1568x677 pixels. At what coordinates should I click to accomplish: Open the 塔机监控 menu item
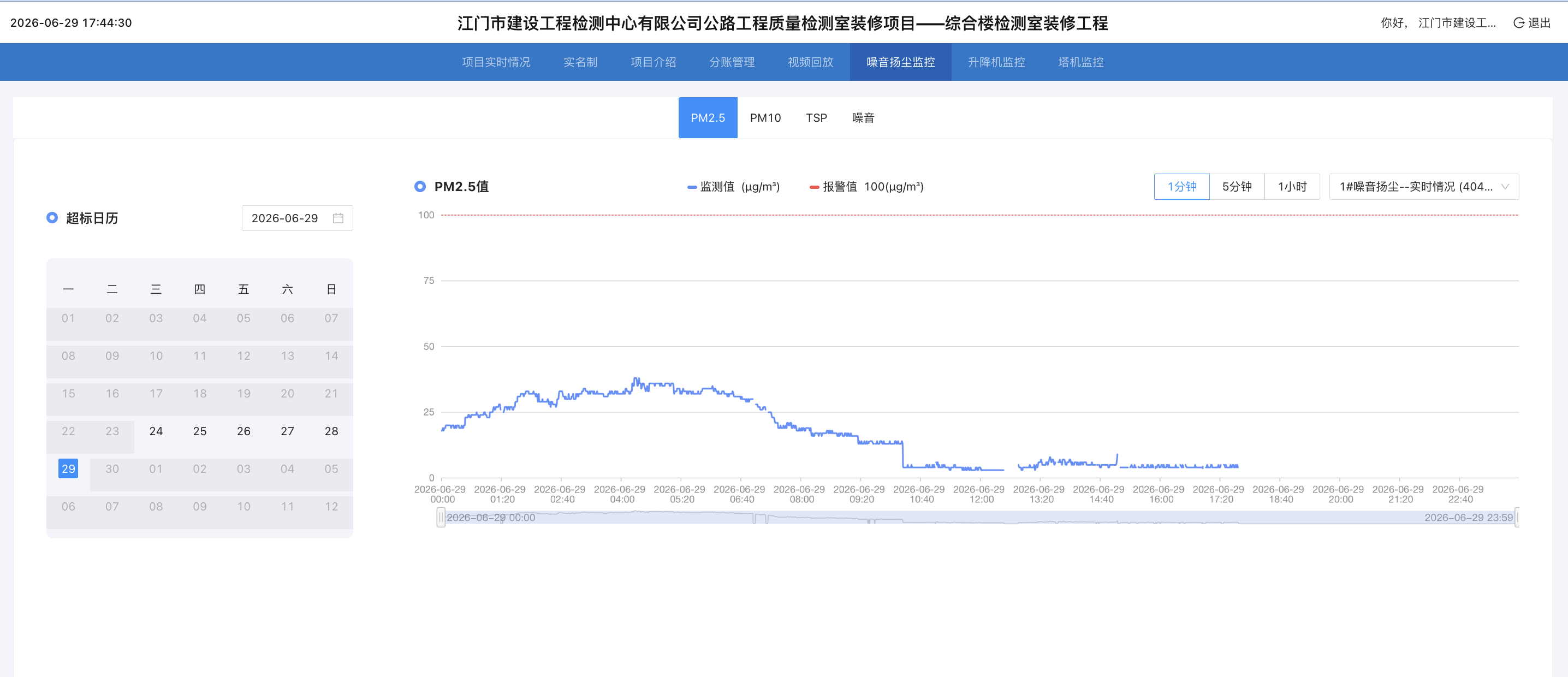[1080, 62]
